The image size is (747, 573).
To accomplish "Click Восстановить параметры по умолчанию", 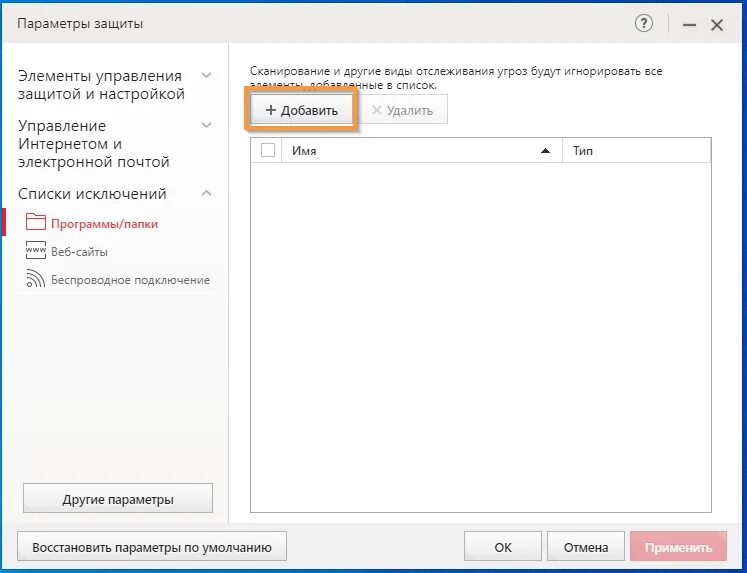I will tap(152, 547).
